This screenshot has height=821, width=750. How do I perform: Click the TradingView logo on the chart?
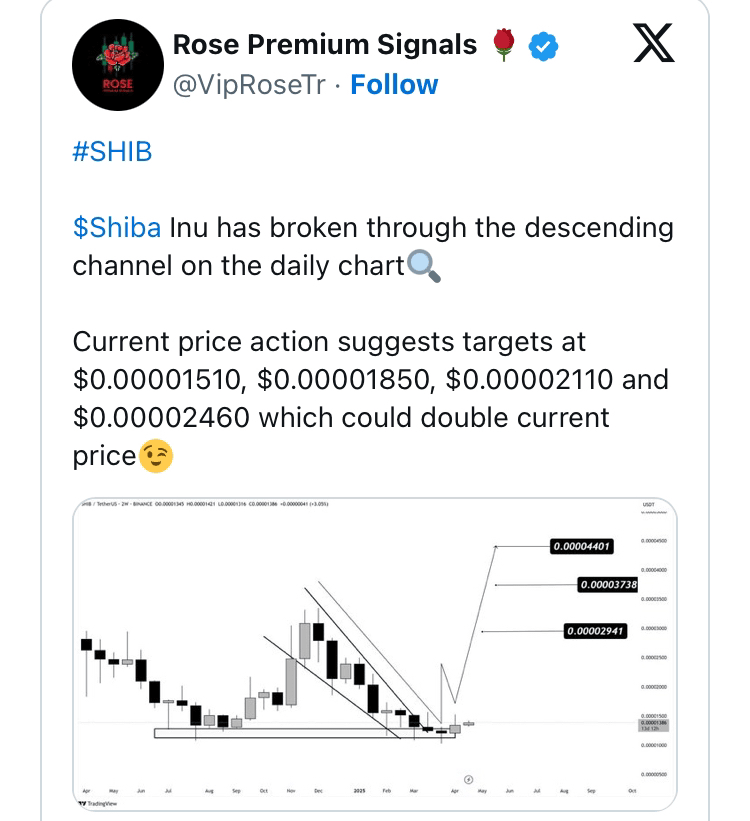point(96,803)
